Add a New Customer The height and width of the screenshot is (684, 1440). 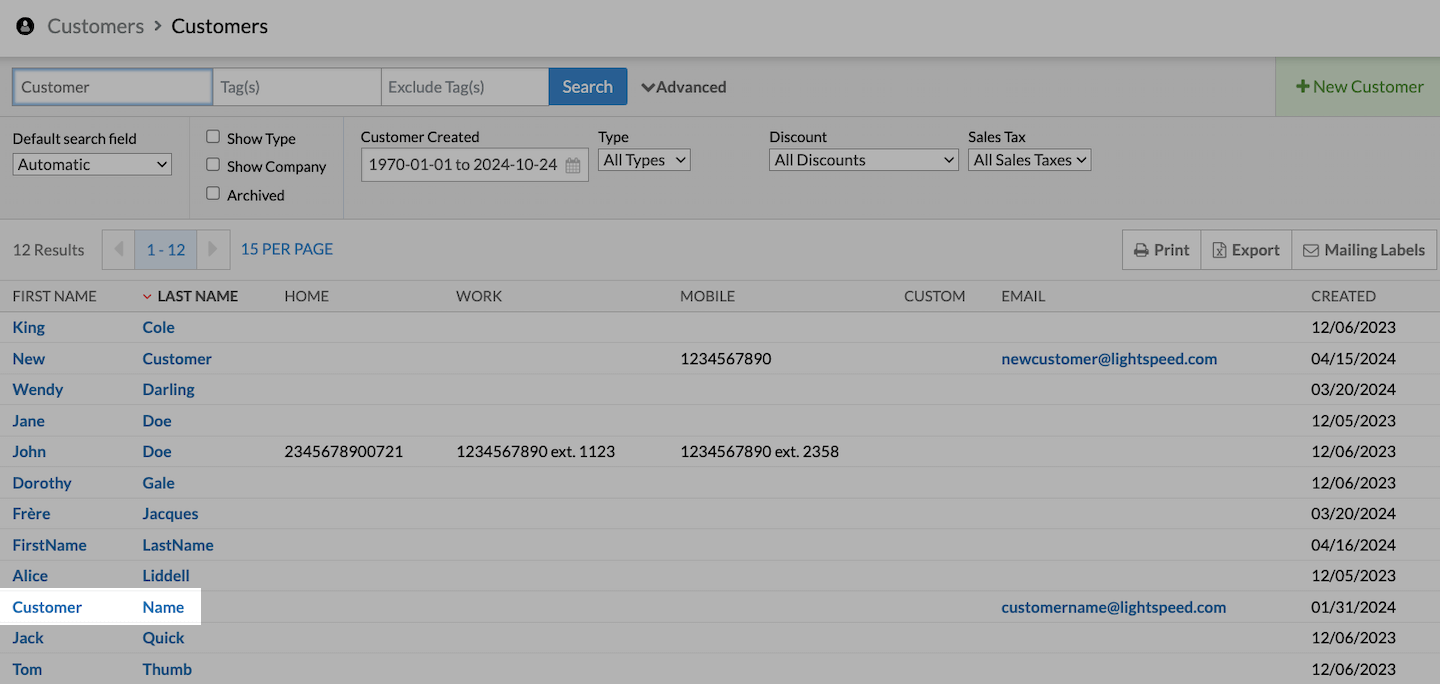[1359, 87]
